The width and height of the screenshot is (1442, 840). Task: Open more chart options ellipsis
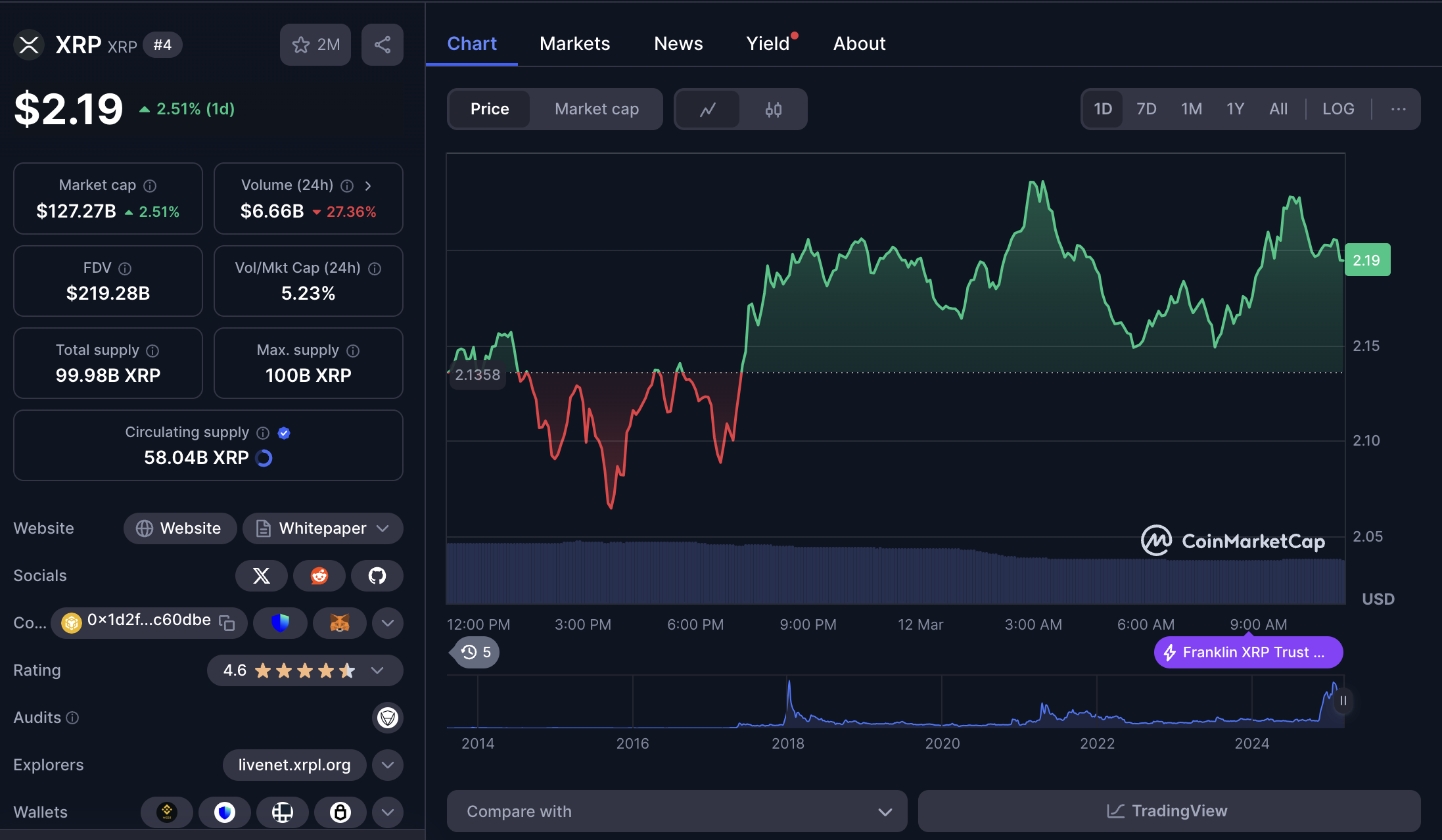point(1399,109)
